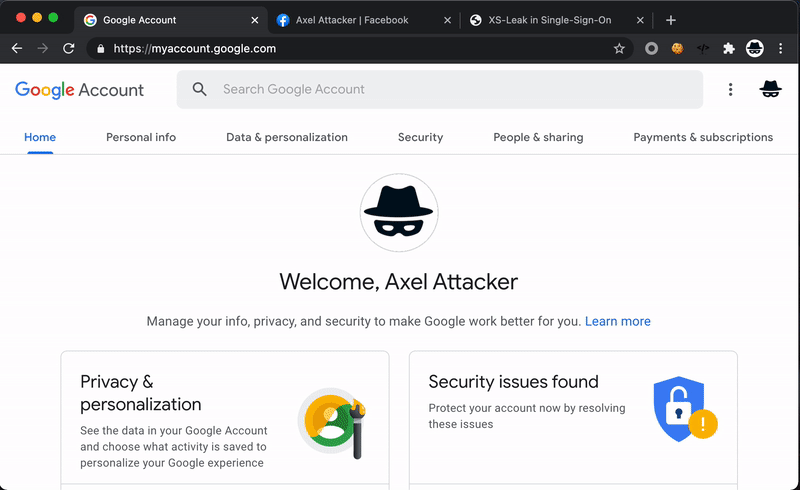The height and width of the screenshot is (490, 800).
Task: Open the Security tab
Action: (x=420, y=137)
